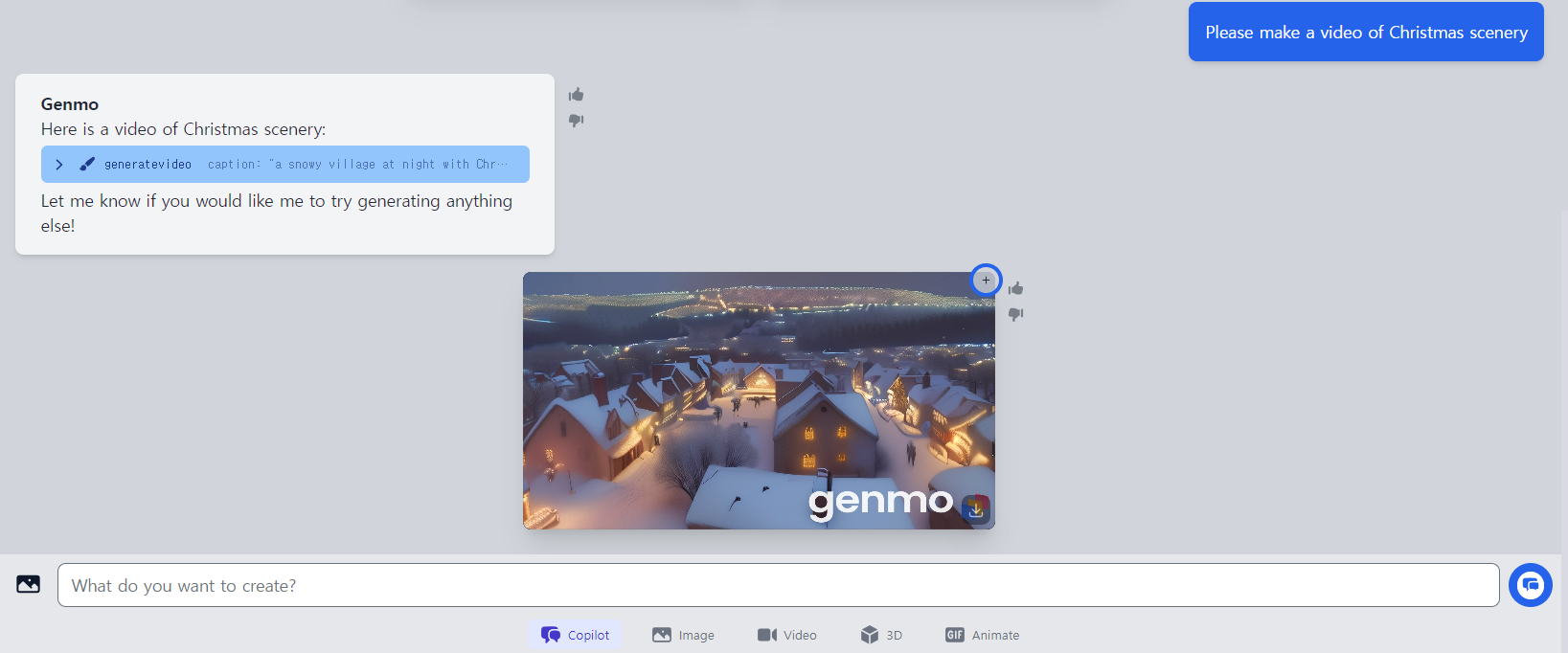The height and width of the screenshot is (653, 1568).
Task: Upload an image using the picture icon
Action: tap(29, 584)
